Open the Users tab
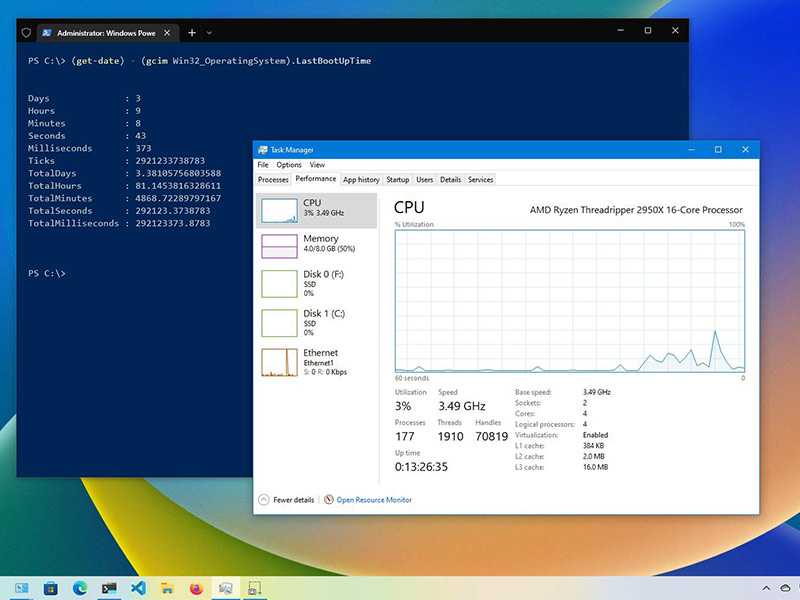 pyautogui.click(x=424, y=180)
